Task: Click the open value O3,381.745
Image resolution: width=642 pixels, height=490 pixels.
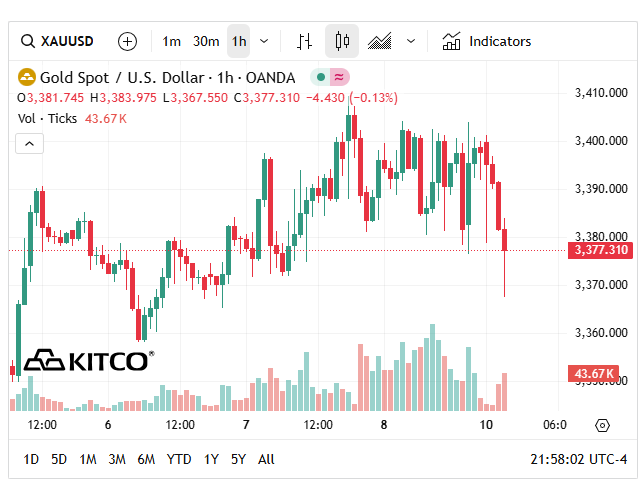Action: tap(50, 98)
